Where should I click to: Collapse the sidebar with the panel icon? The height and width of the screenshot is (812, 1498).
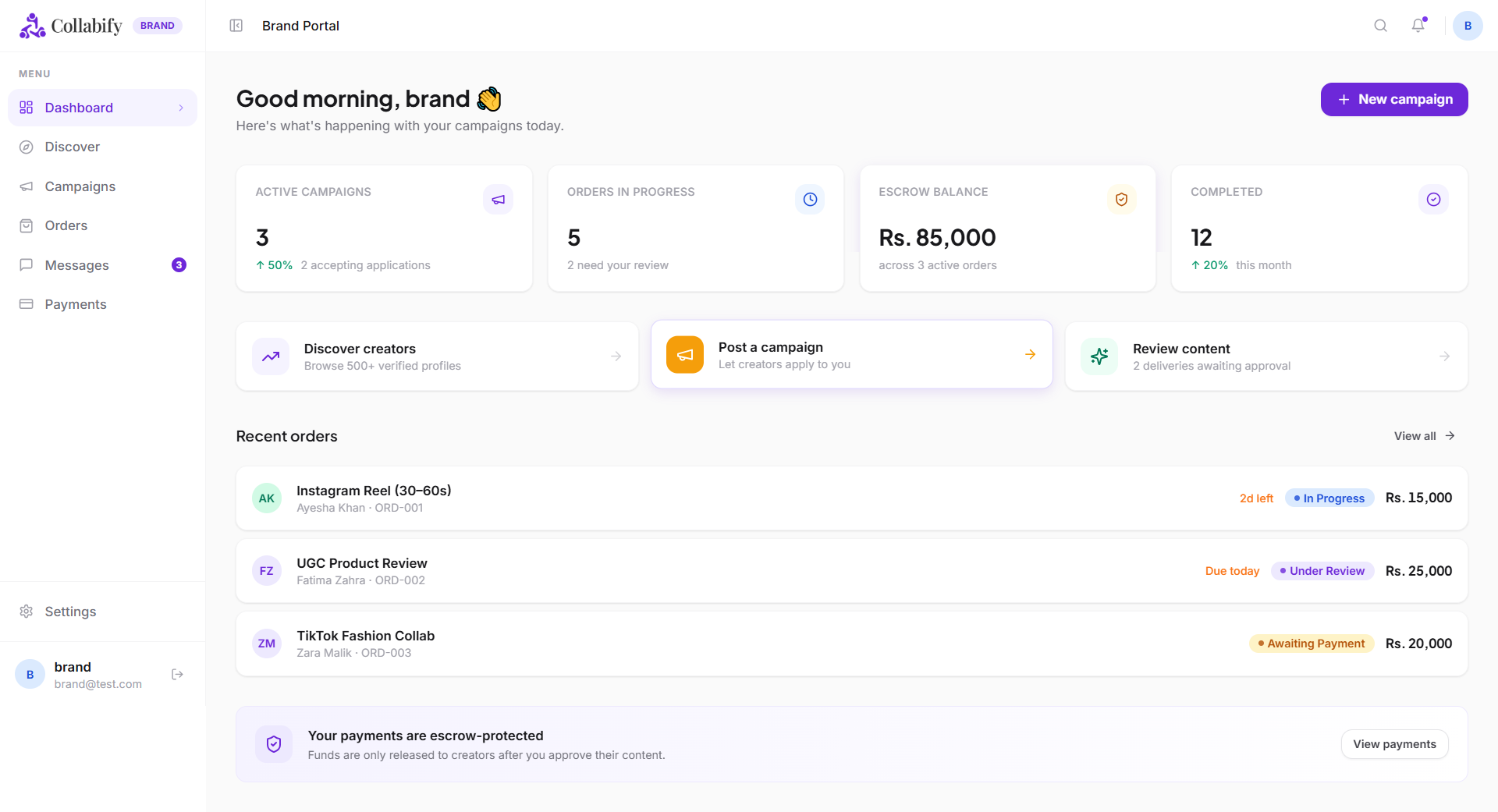click(x=236, y=26)
